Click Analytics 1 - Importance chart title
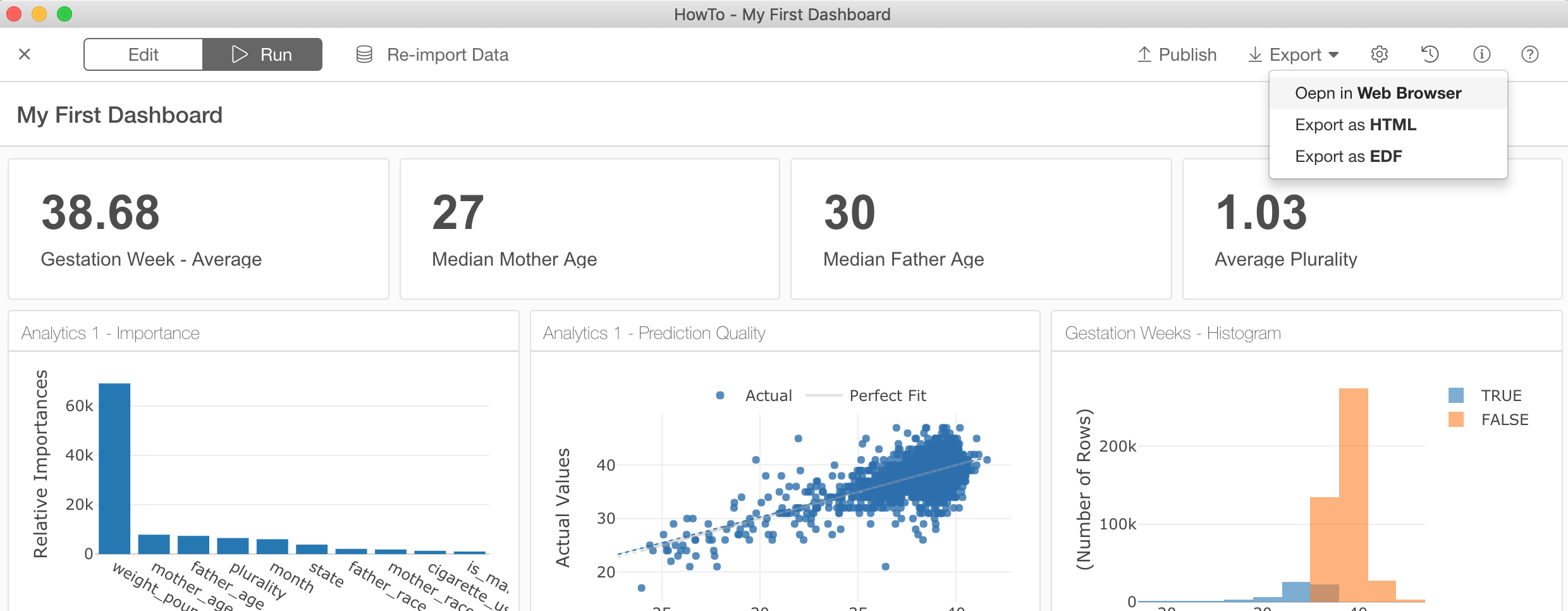Screen dimensions: 1568x611 (111, 333)
